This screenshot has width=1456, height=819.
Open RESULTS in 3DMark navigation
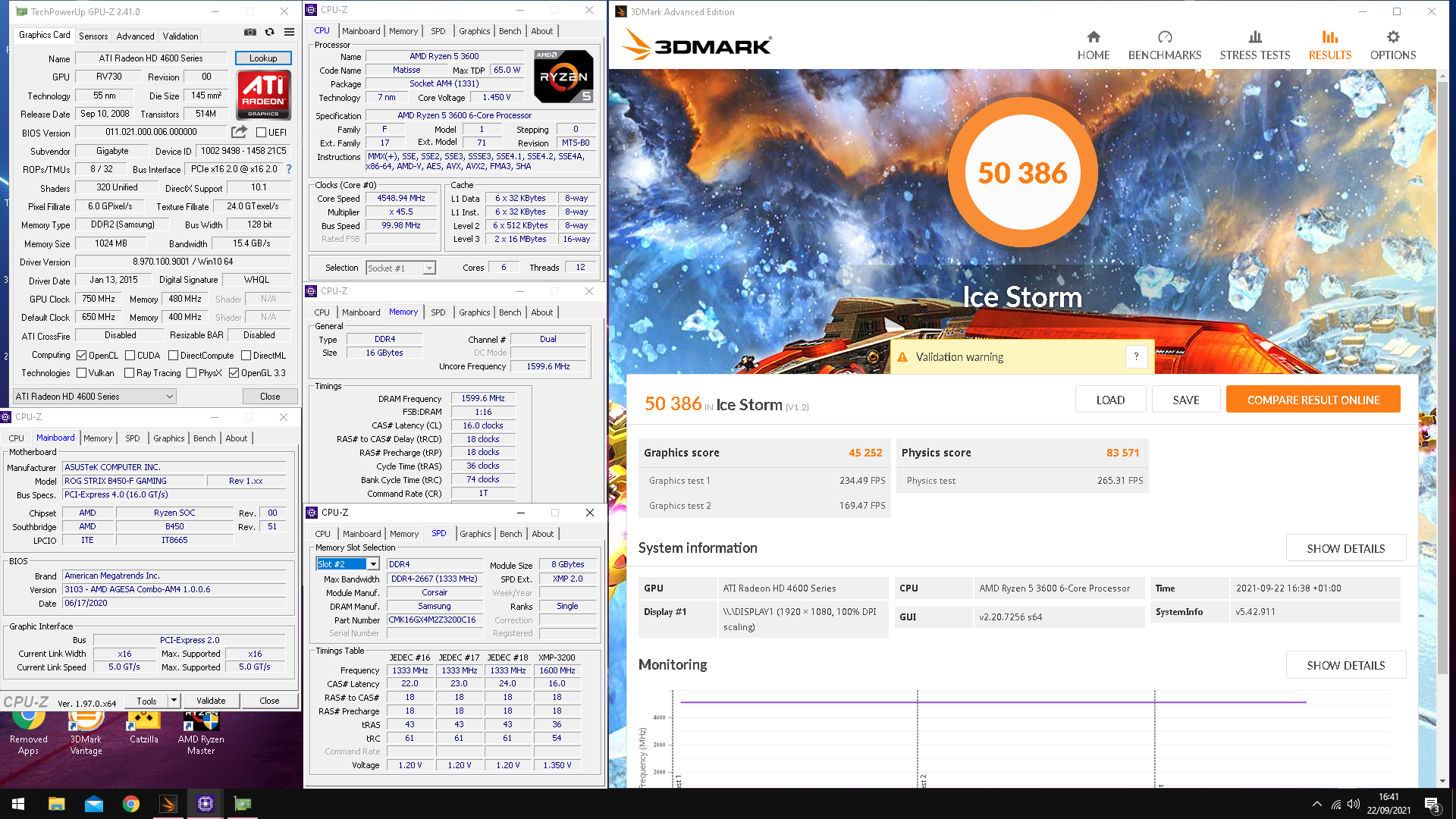[1329, 46]
